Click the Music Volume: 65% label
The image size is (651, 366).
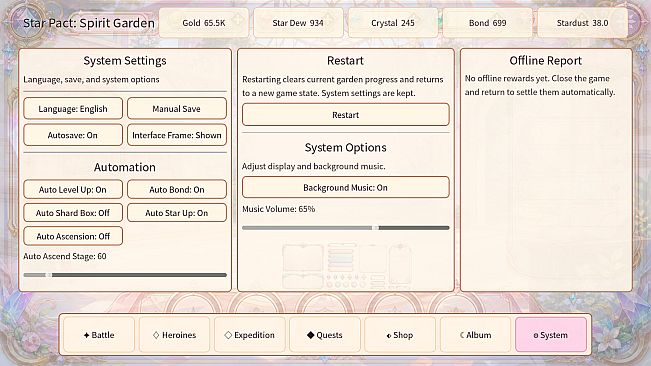(x=279, y=209)
